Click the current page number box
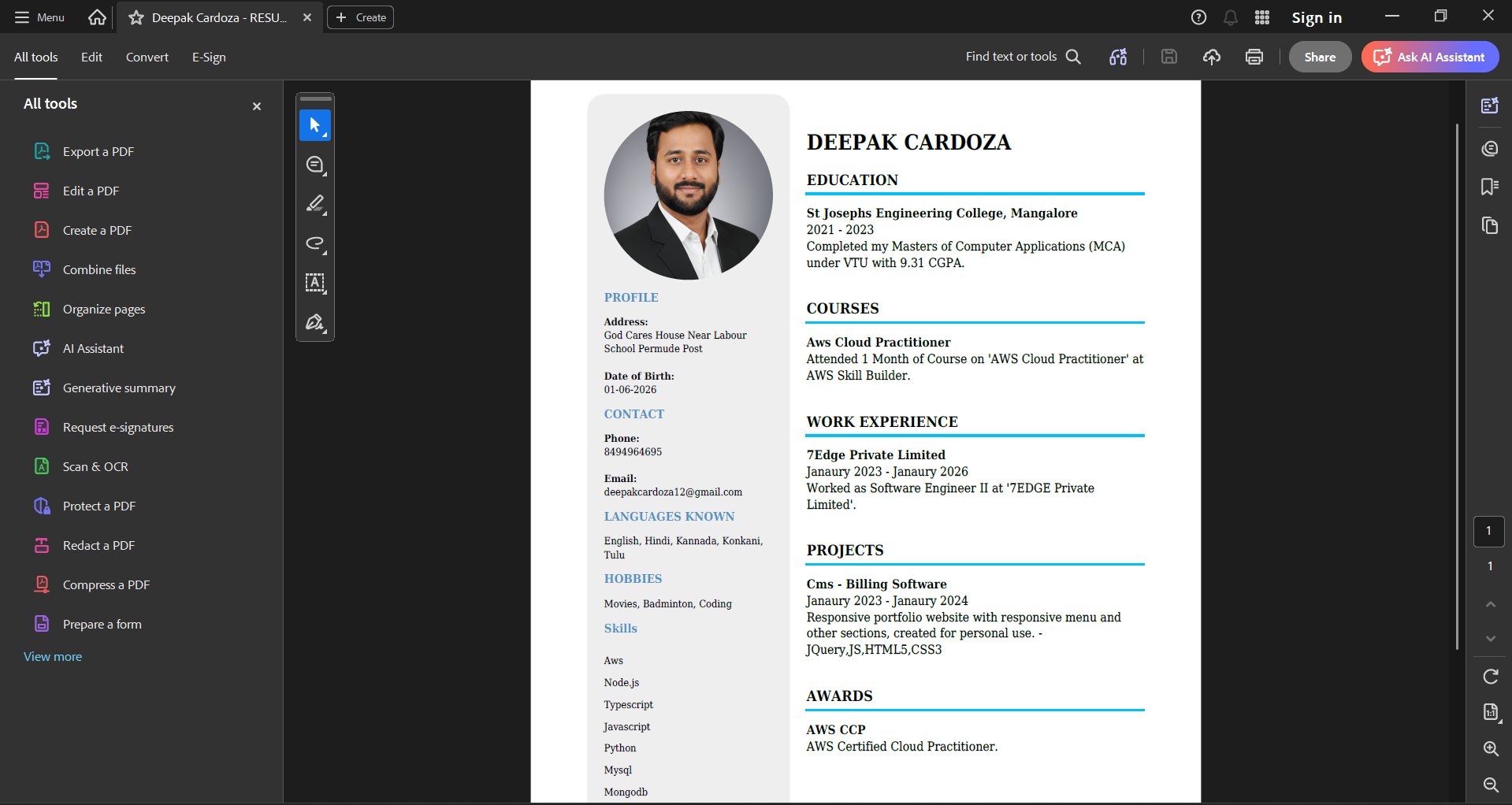The image size is (1512, 805). [x=1489, y=531]
